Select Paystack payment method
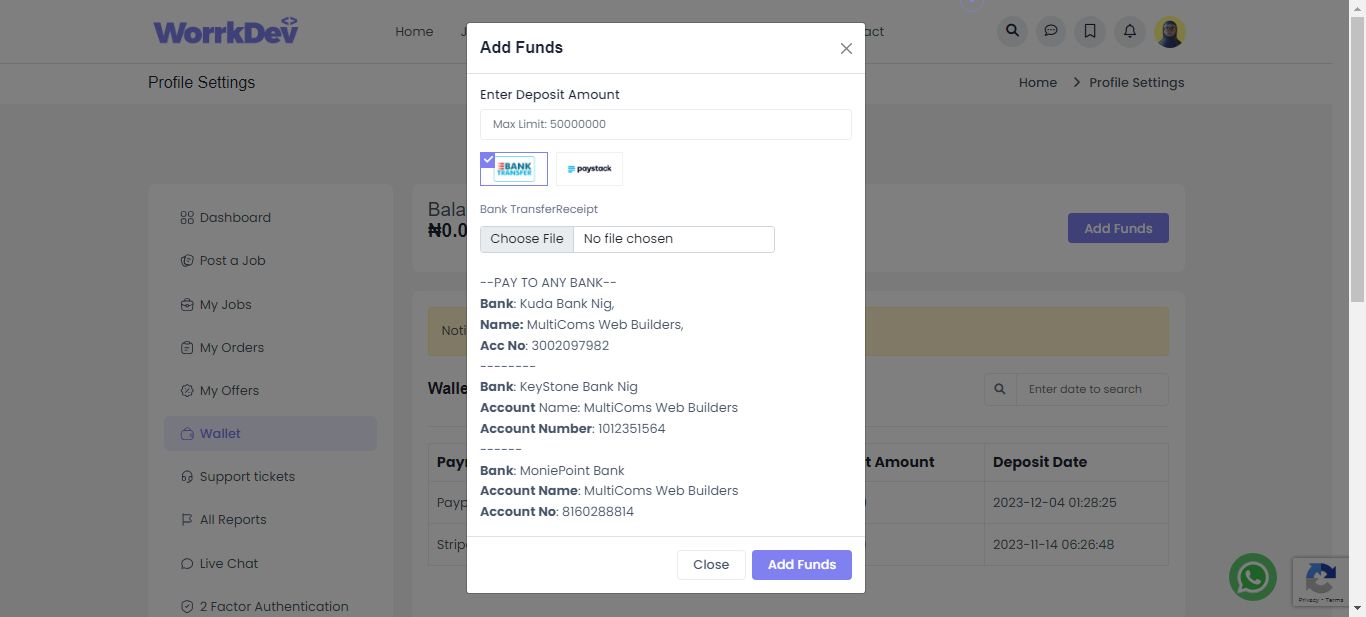Image resolution: width=1366 pixels, height=617 pixels. click(589, 169)
